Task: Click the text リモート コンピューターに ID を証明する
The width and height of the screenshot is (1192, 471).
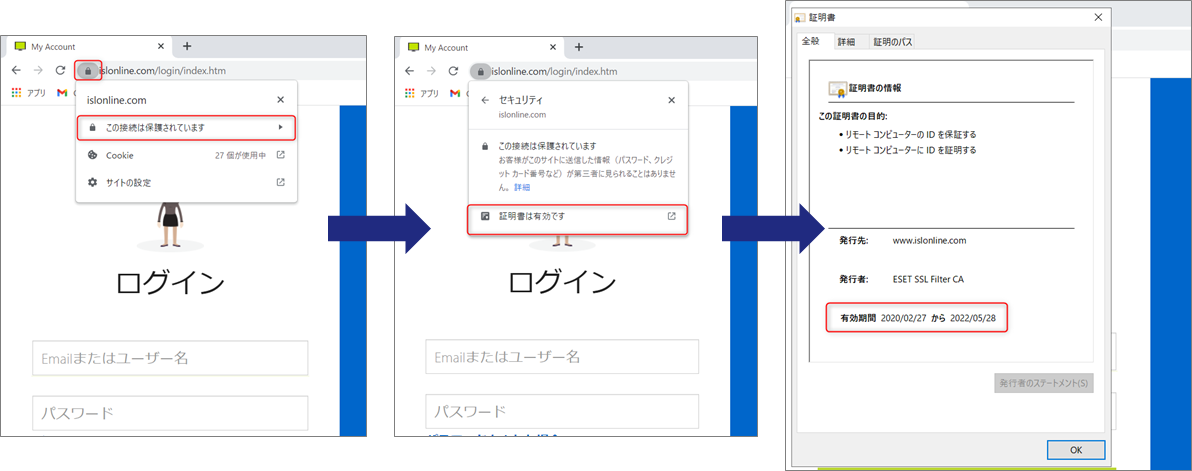Action: click(909, 150)
